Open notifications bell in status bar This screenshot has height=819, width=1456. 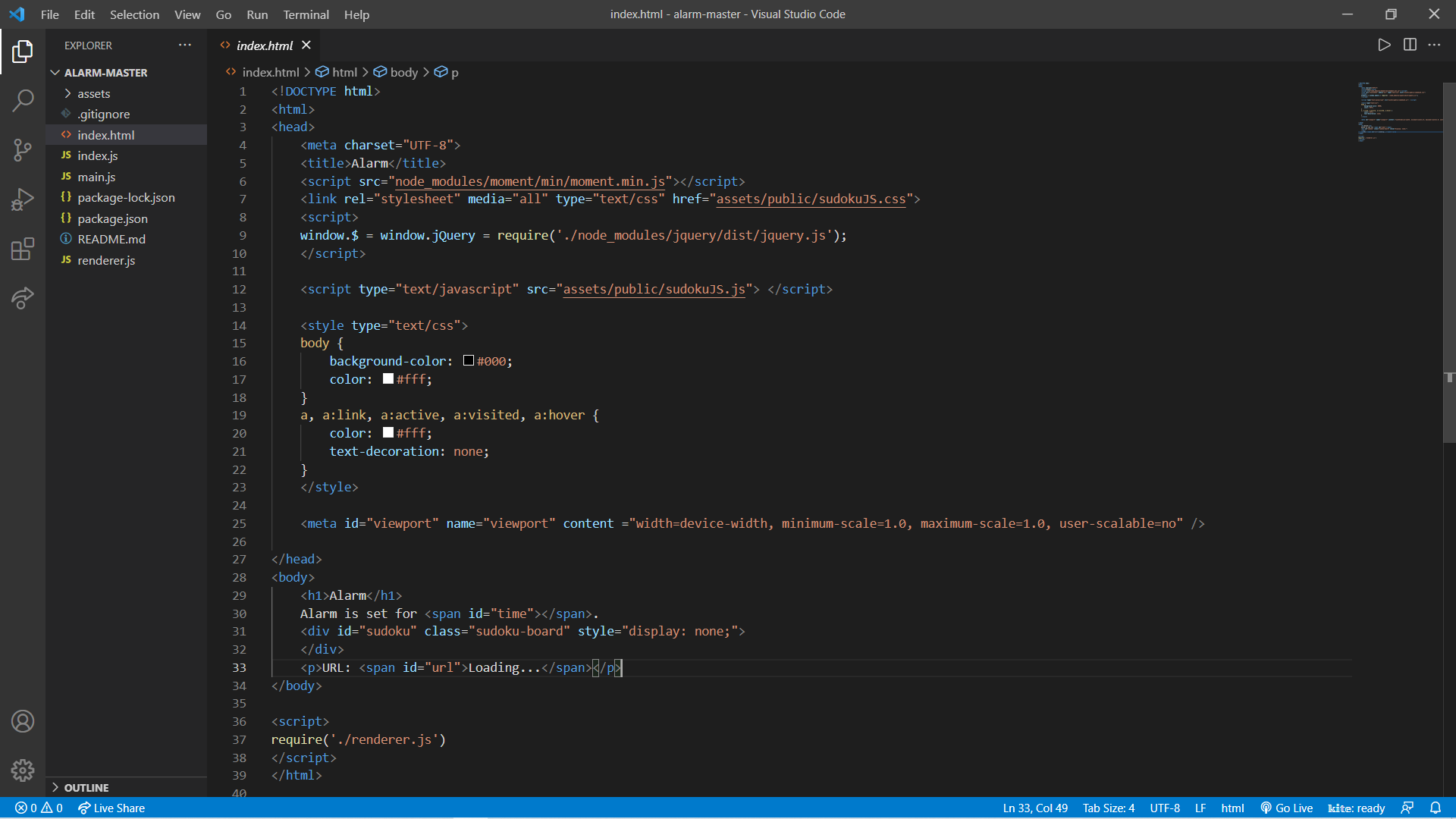point(1436,808)
